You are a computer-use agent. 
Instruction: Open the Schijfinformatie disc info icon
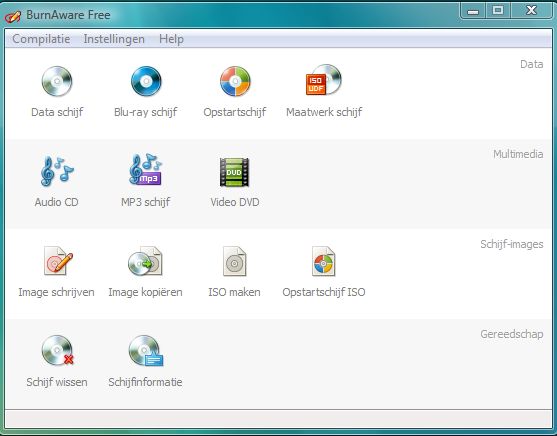tap(146, 351)
